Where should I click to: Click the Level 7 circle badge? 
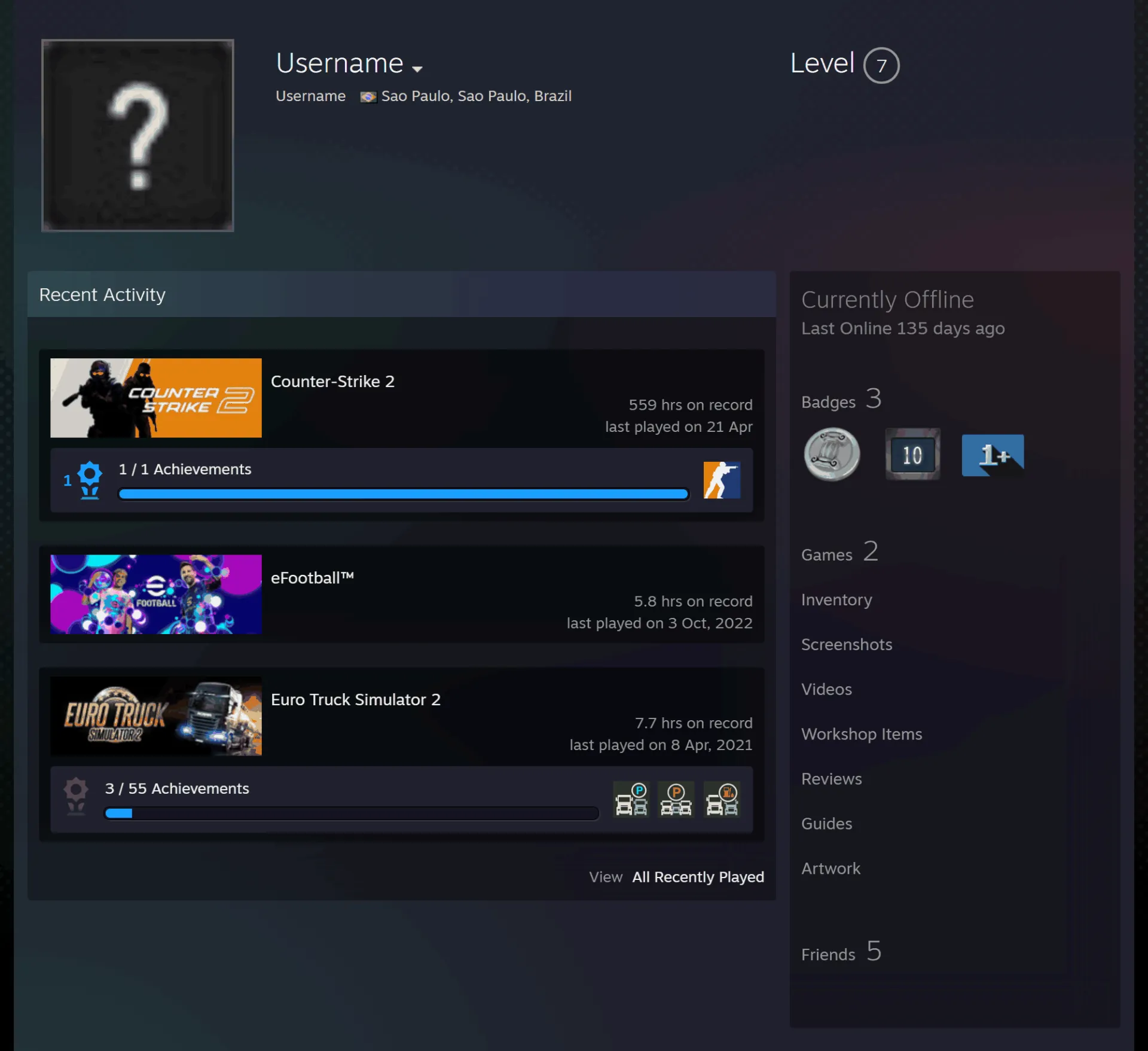881,65
